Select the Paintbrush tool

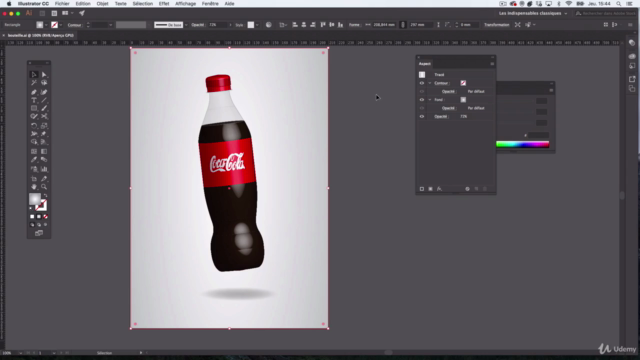[44, 109]
